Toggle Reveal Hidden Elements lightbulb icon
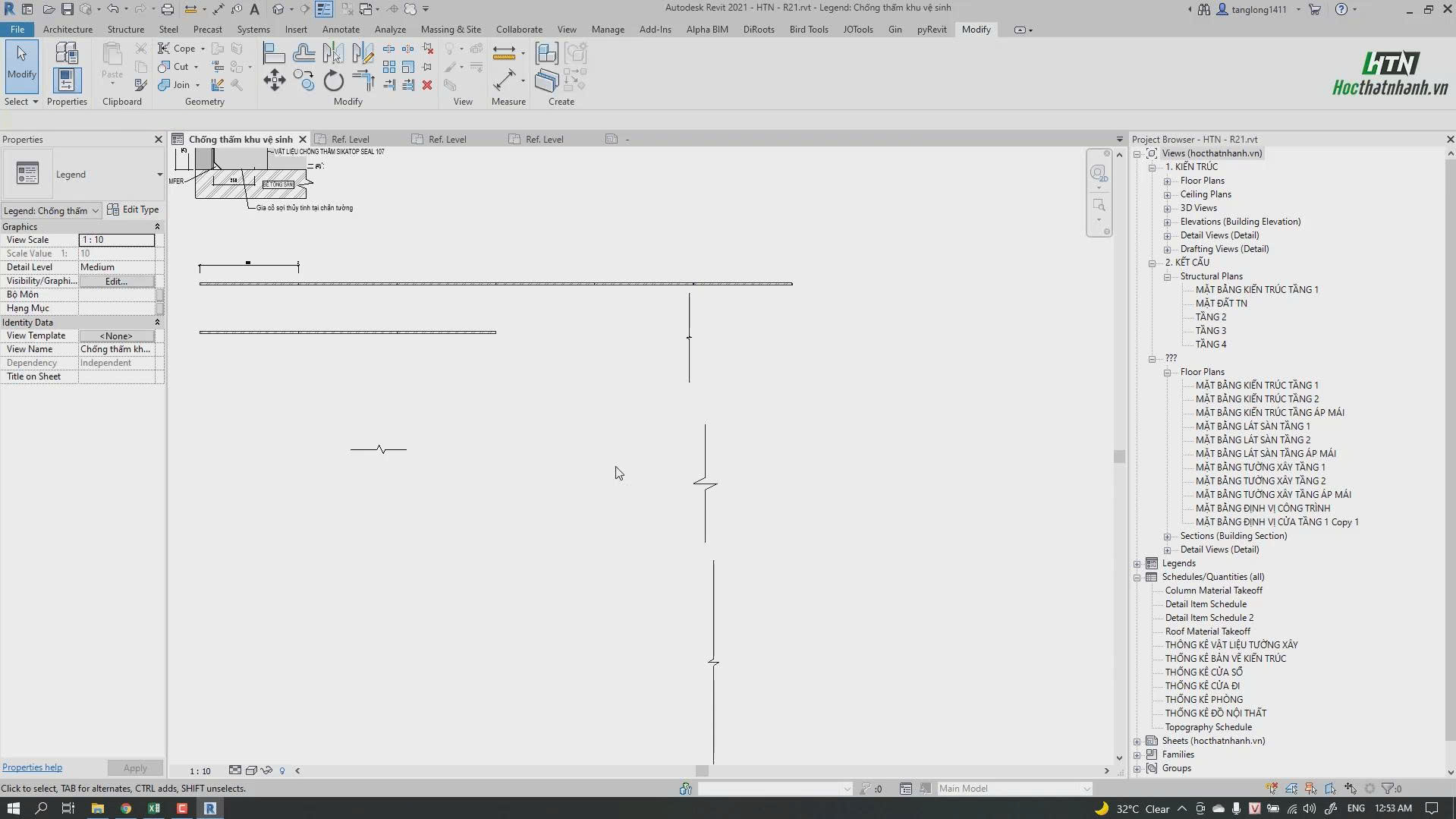The height and width of the screenshot is (819, 1456). pos(282,770)
